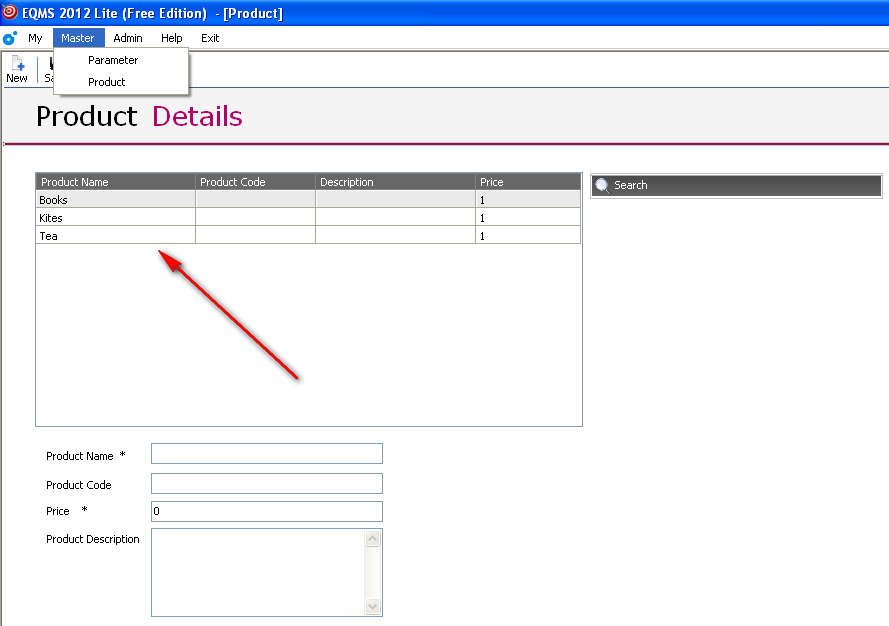This screenshot has width=889, height=626.
Task: Click the Product Description scrollbar up arrow
Action: (x=372, y=539)
